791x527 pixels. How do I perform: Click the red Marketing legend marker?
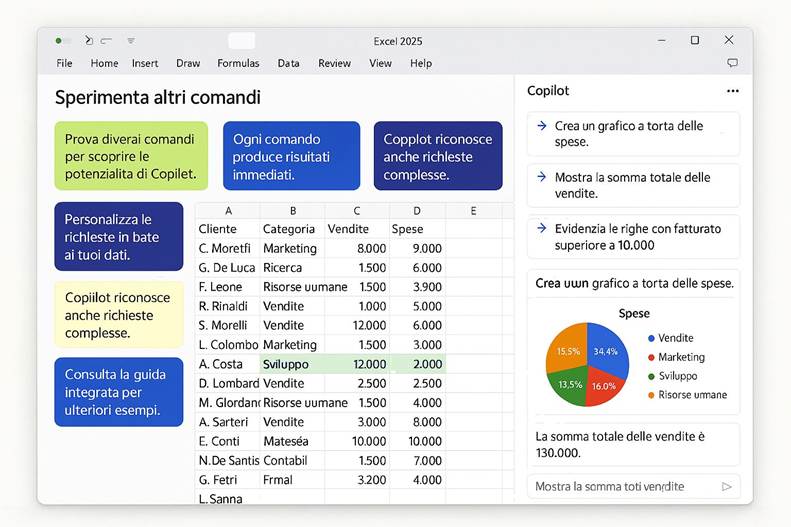point(651,357)
